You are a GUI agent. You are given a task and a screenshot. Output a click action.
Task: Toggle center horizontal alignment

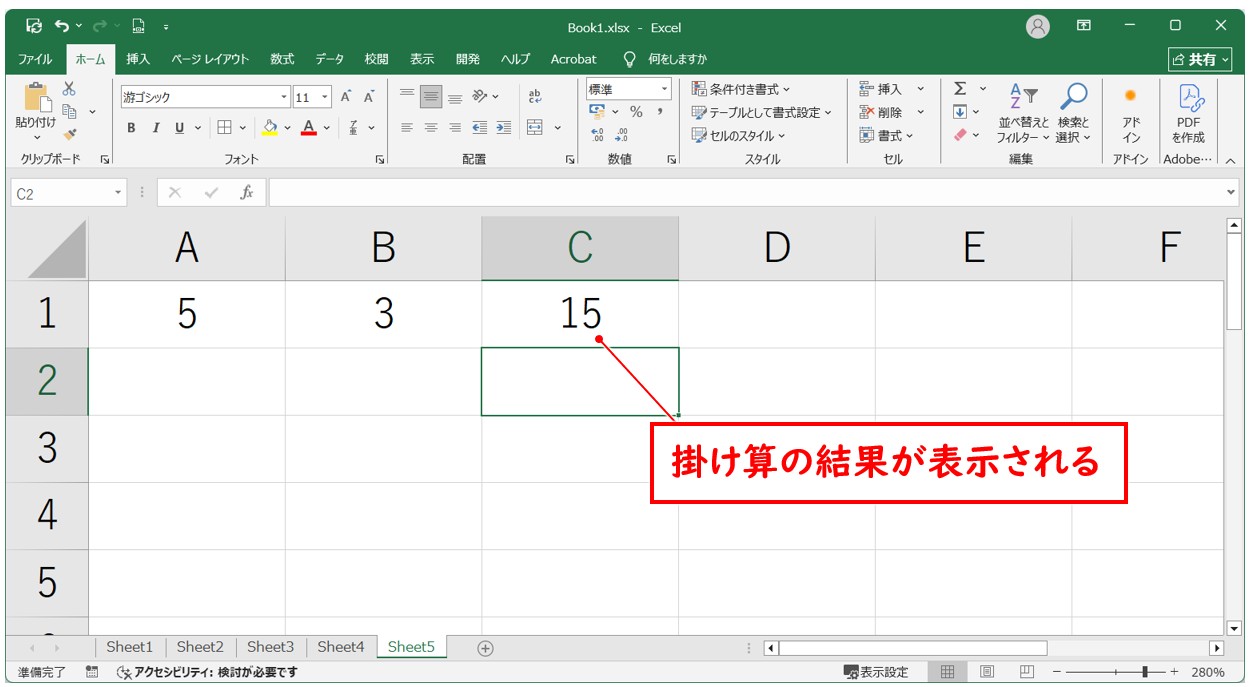coord(431,127)
